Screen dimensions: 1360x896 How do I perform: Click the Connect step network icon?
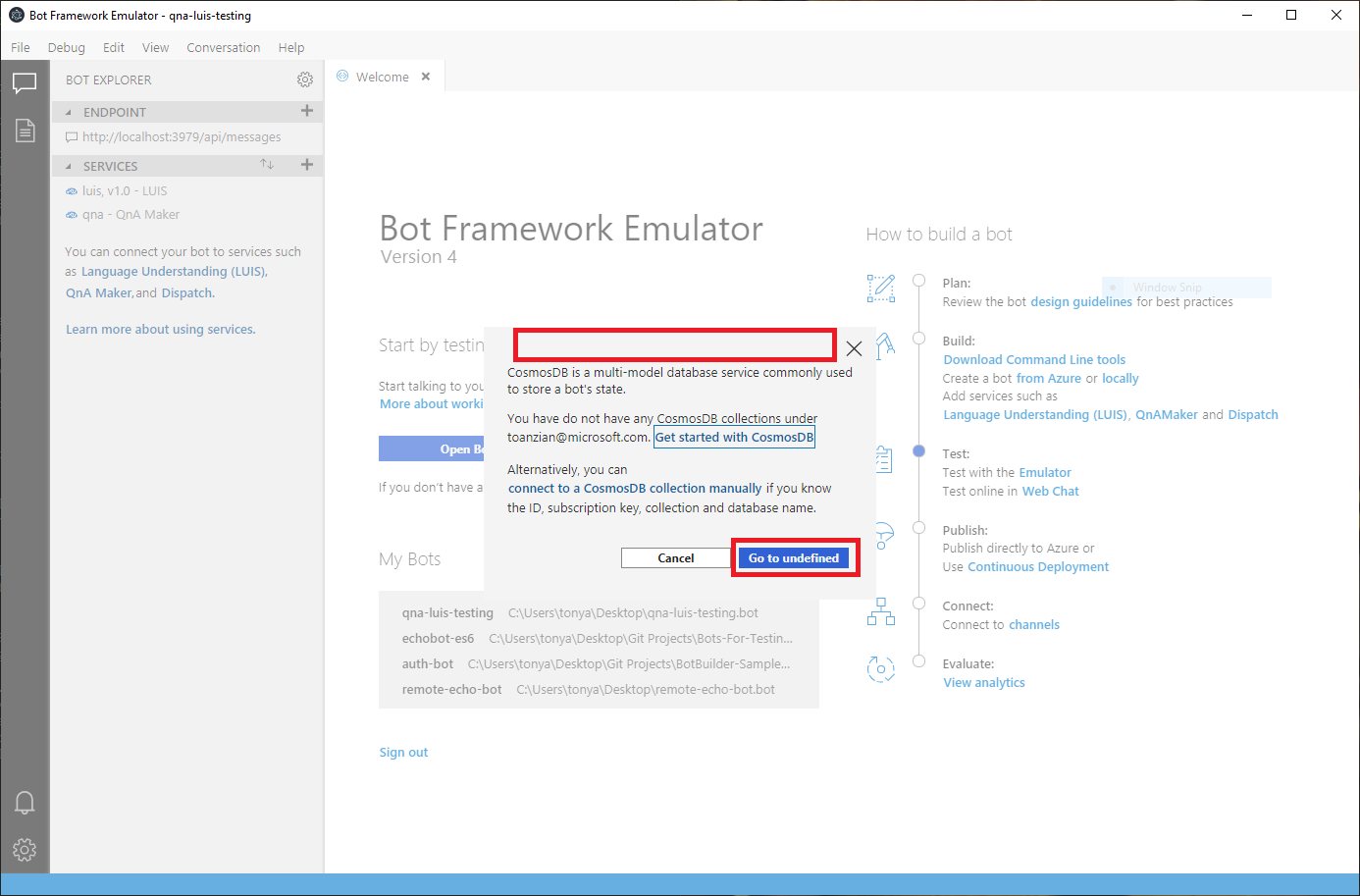[x=881, y=612]
